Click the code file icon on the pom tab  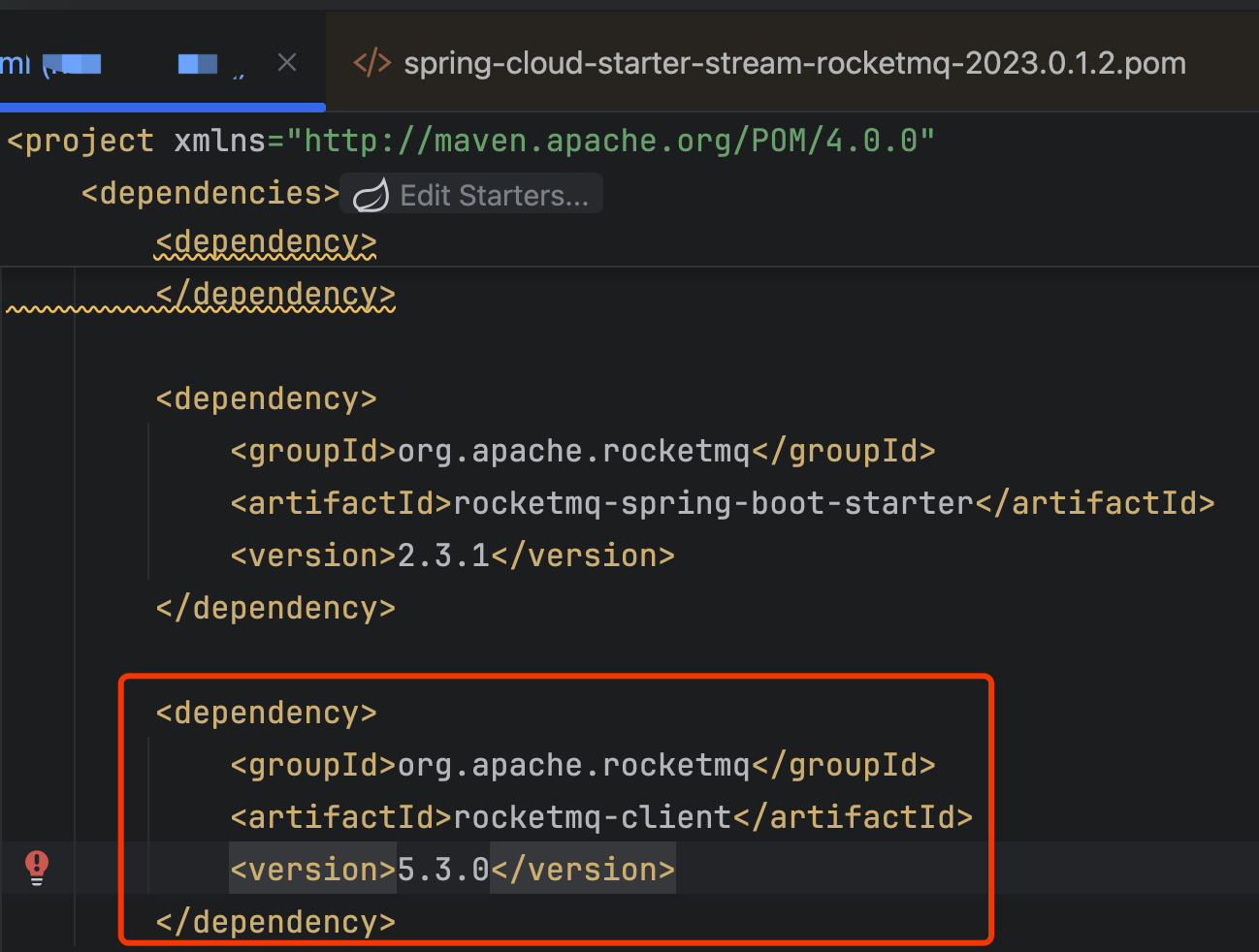pos(372,62)
